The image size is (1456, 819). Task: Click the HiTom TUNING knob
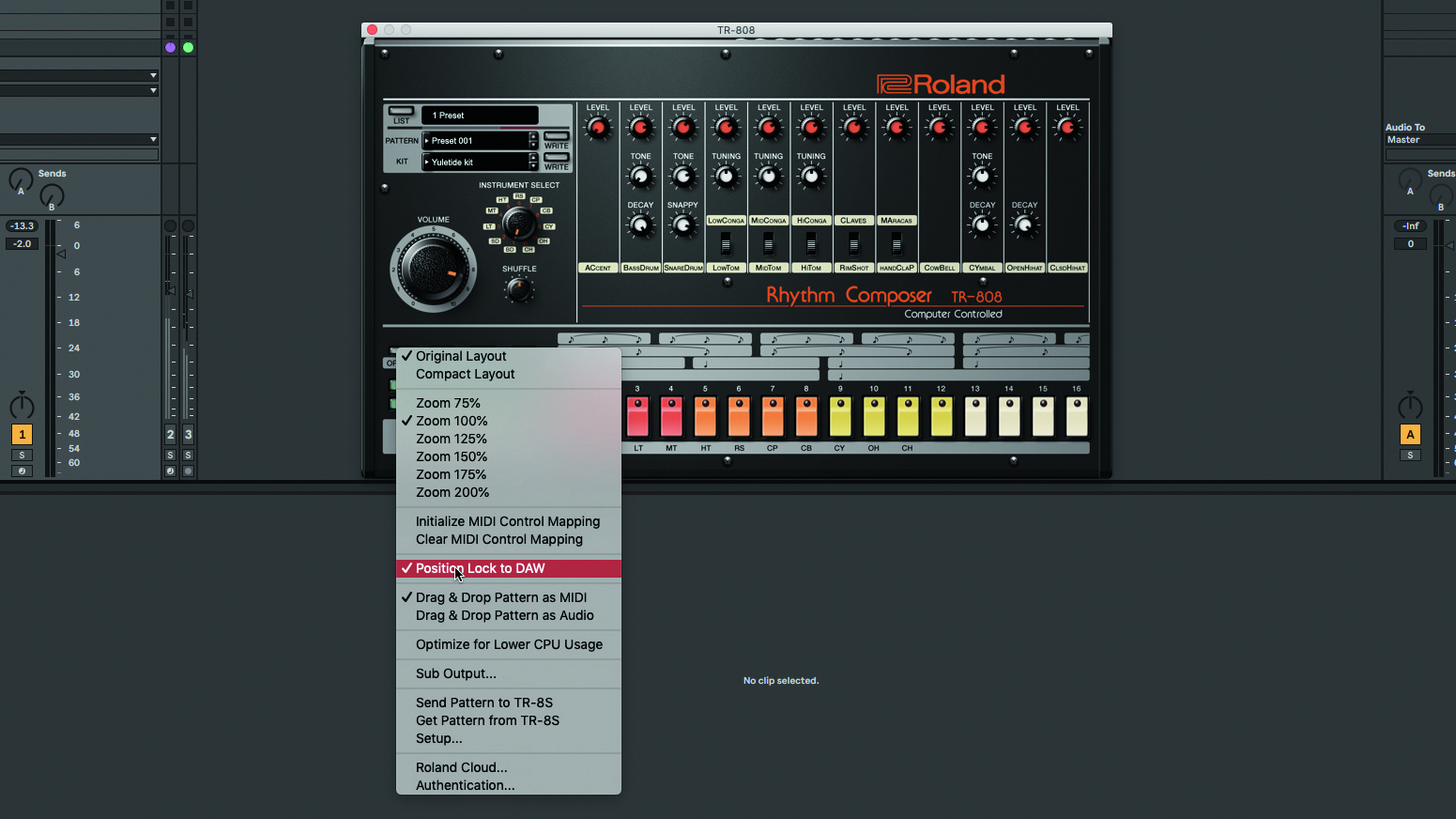(x=812, y=176)
